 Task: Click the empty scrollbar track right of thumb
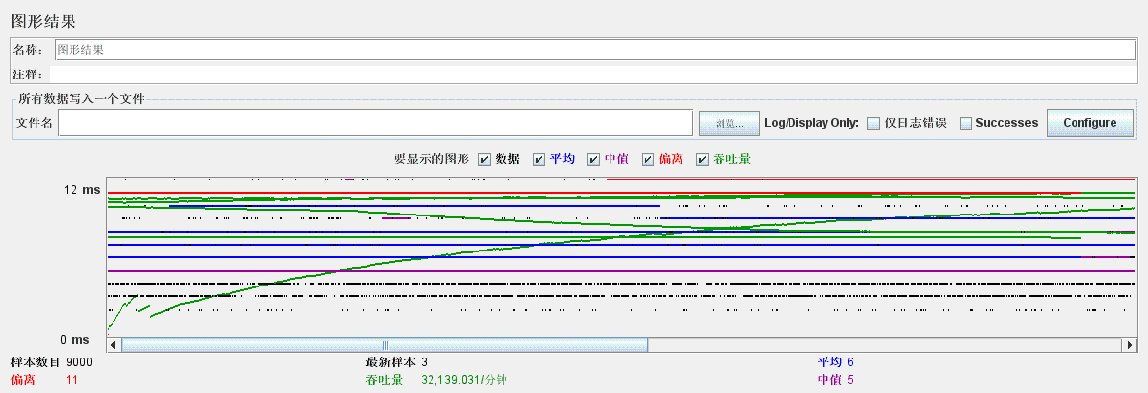click(886, 345)
